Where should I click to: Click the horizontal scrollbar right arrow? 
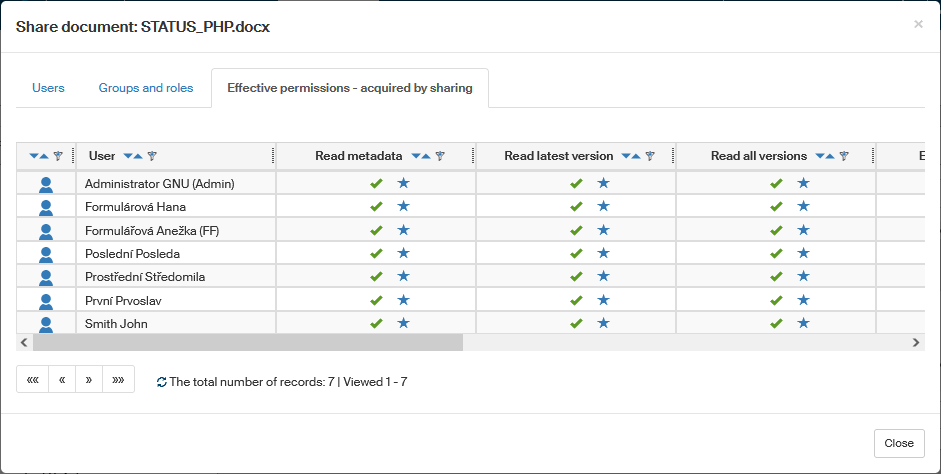point(915,342)
